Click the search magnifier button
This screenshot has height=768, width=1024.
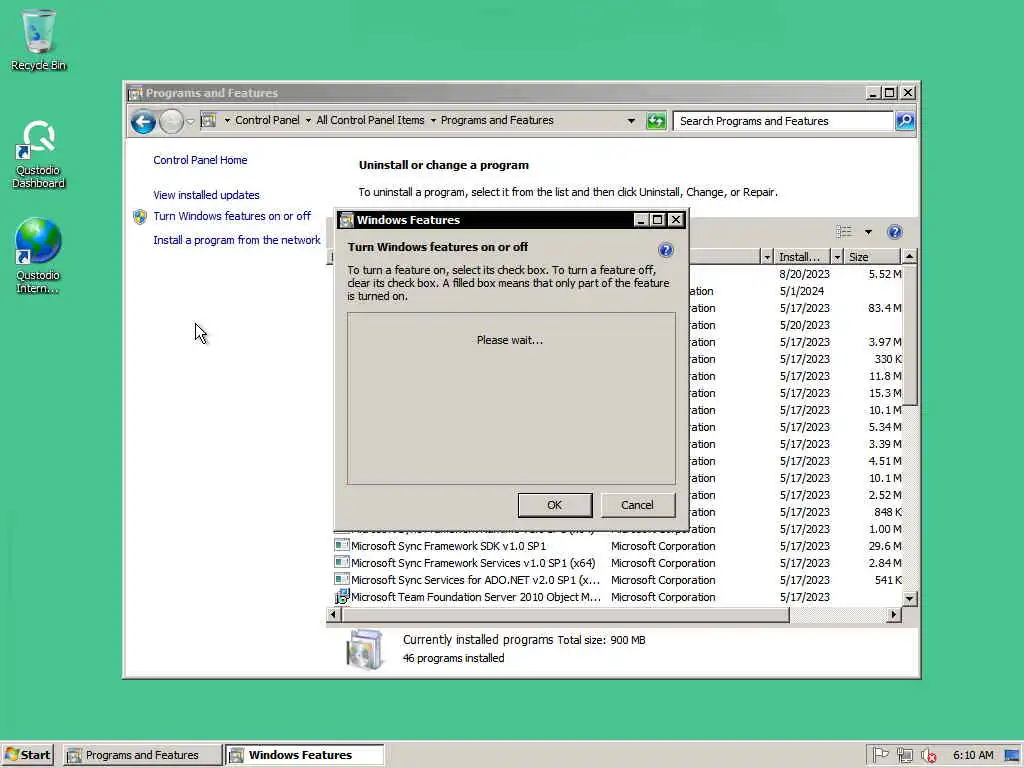(x=905, y=121)
